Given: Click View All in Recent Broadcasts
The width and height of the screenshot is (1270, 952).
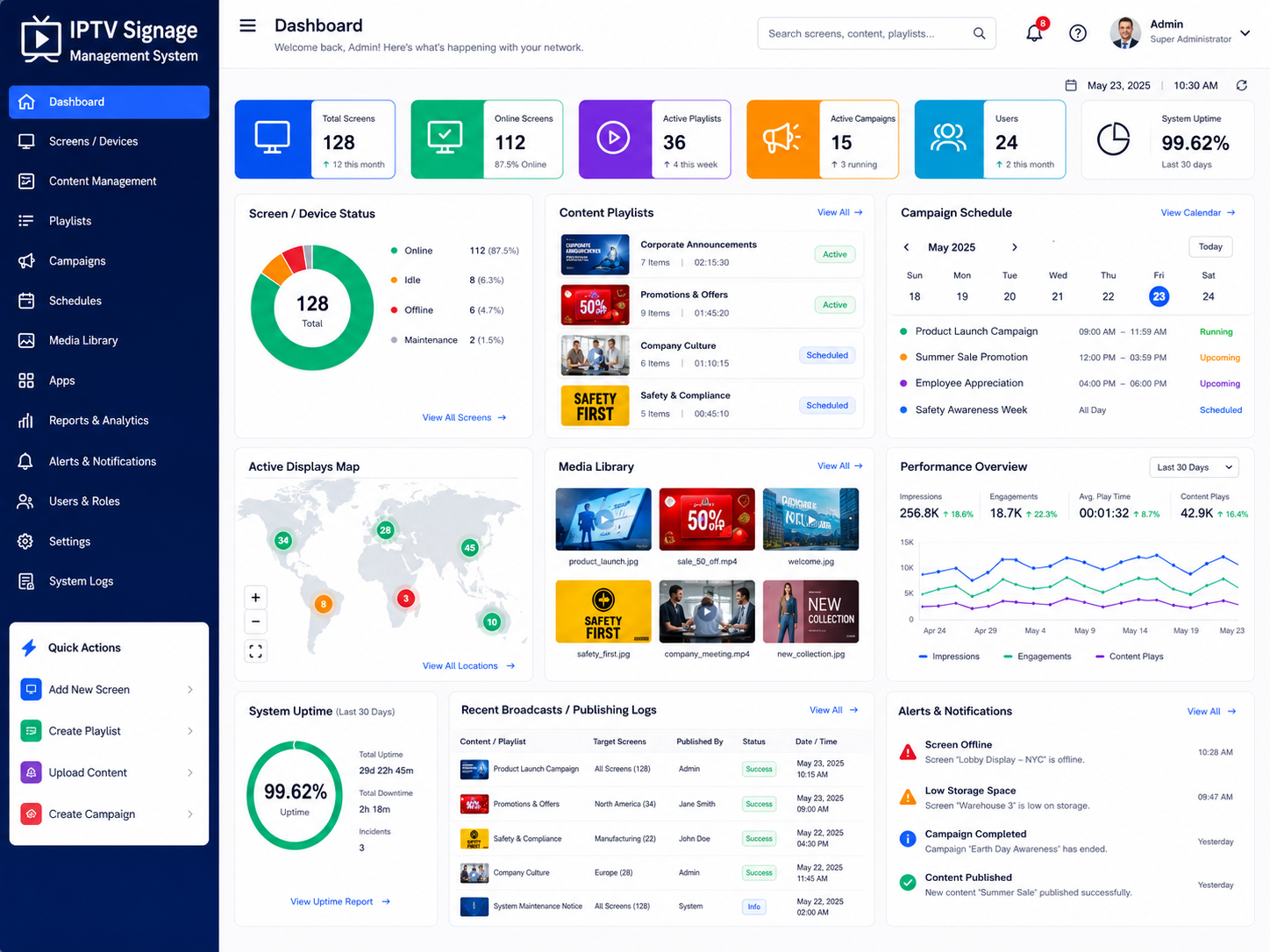Looking at the screenshot, I should 834,710.
